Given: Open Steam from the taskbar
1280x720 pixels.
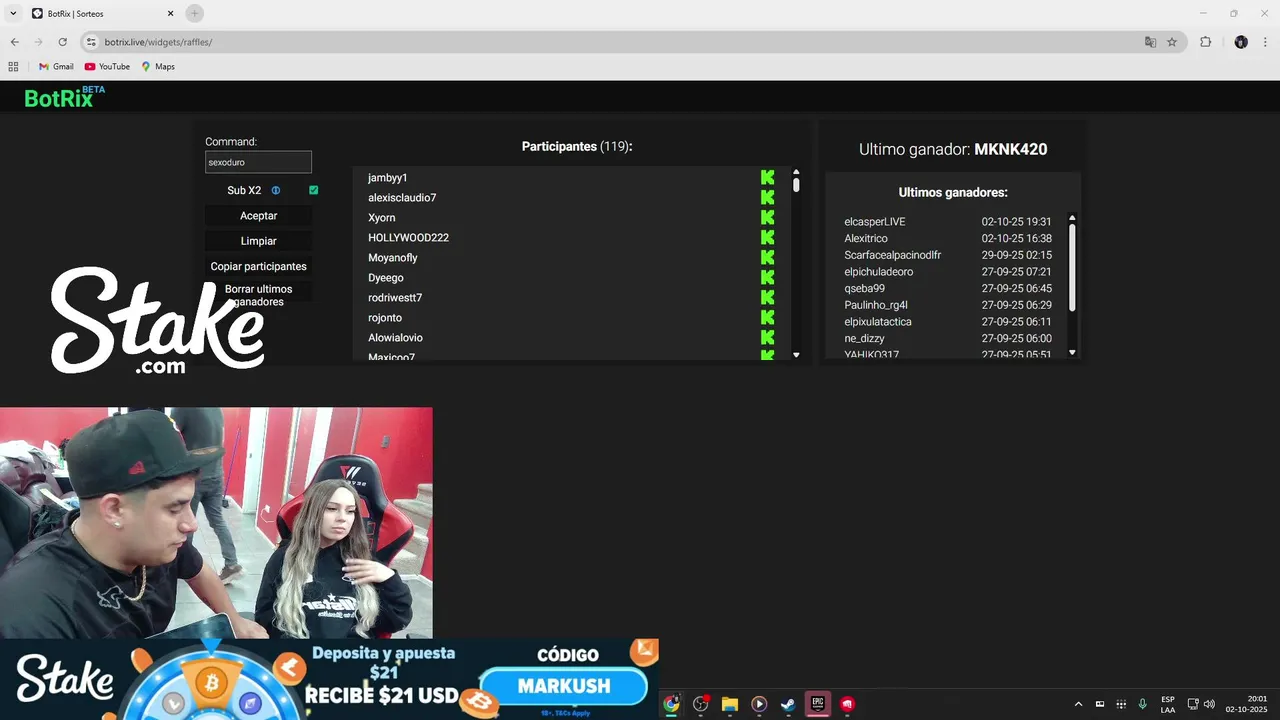Looking at the screenshot, I should [788, 704].
